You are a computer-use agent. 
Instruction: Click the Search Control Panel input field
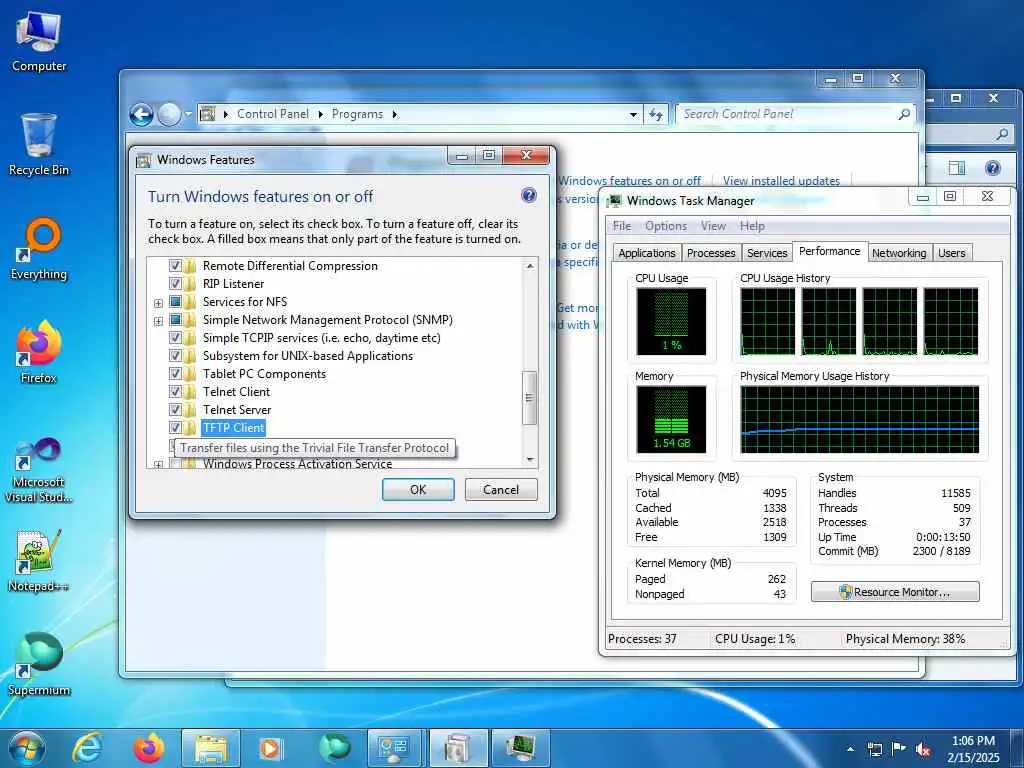click(x=787, y=114)
